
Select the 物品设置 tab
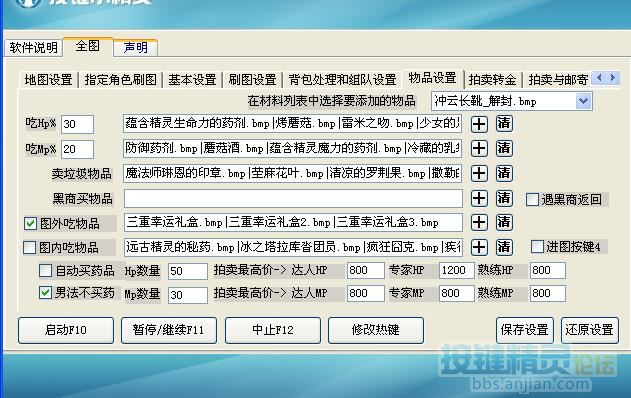click(x=433, y=78)
